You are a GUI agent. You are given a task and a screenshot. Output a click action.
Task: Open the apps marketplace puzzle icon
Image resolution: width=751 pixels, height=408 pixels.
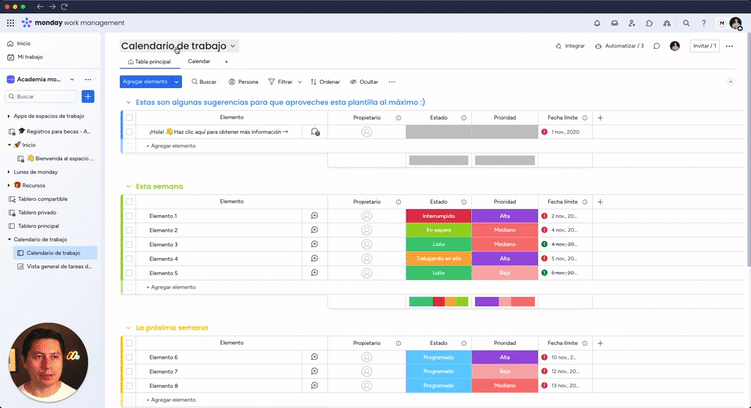pos(649,22)
